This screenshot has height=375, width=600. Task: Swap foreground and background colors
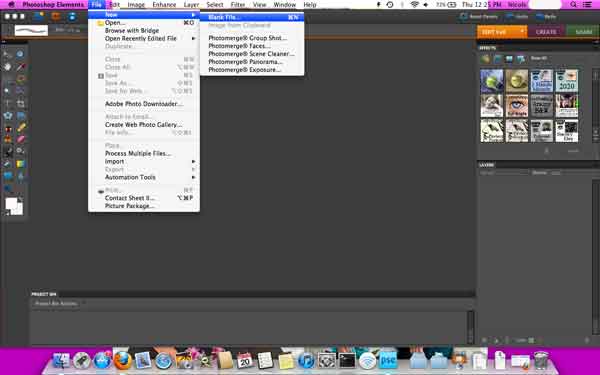click(x=21, y=200)
